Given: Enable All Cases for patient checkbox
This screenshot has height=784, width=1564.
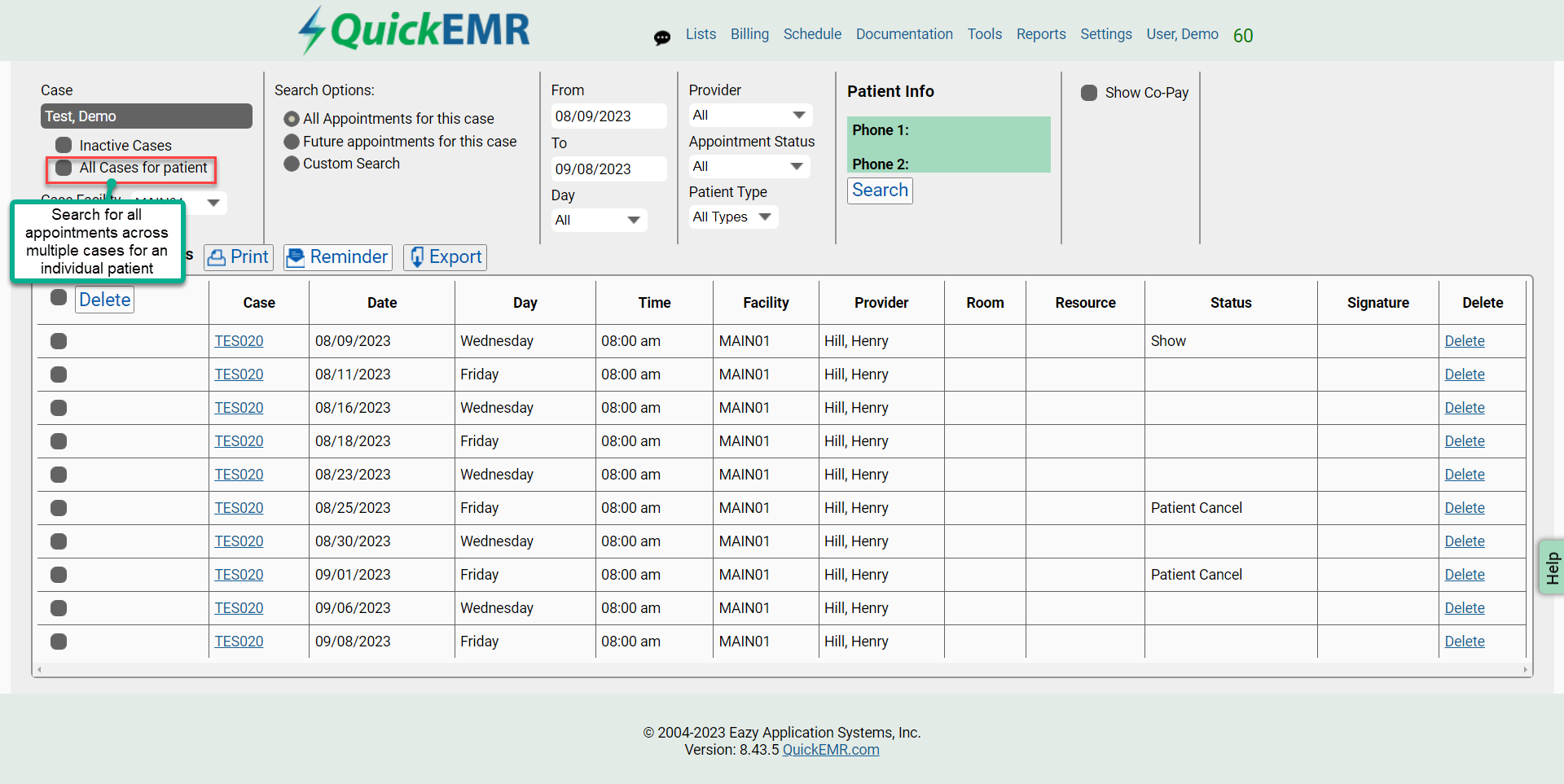Looking at the screenshot, I should [x=64, y=168].
